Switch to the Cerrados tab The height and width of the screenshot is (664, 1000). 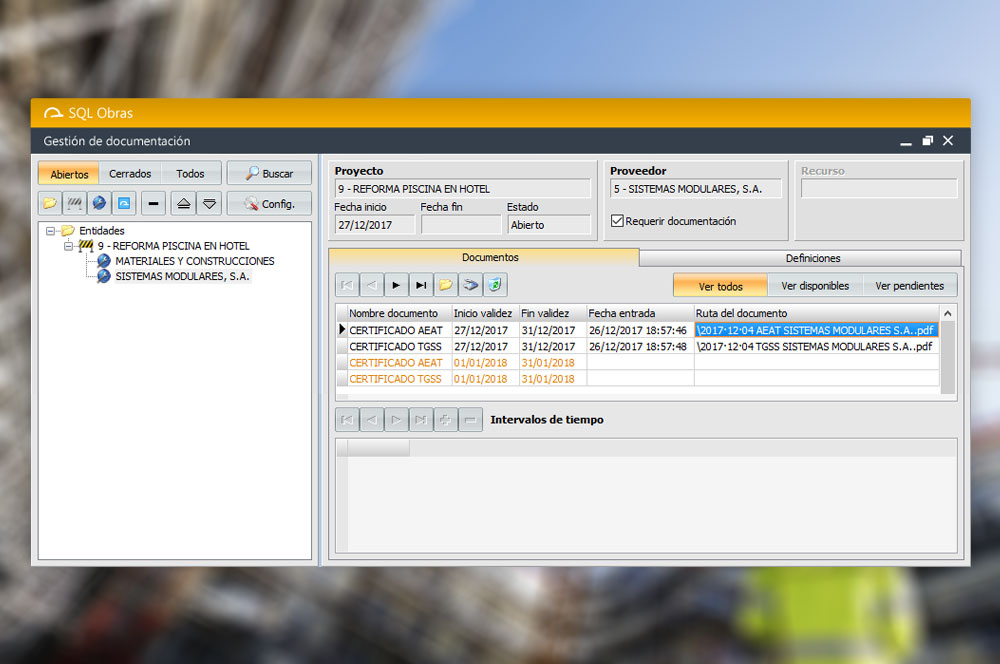(130, 174)
